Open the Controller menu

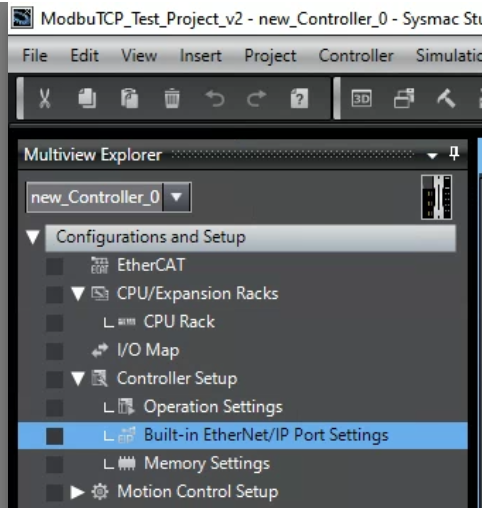coord(356,55)
